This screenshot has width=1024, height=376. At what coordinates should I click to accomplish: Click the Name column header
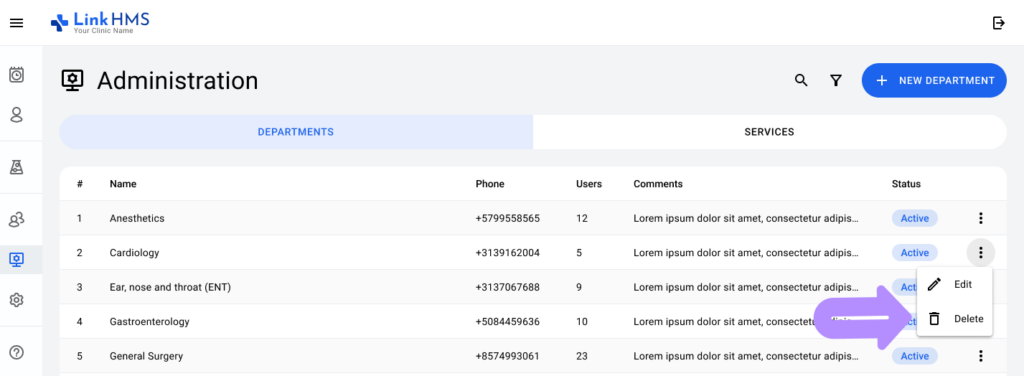click(123, 184)
